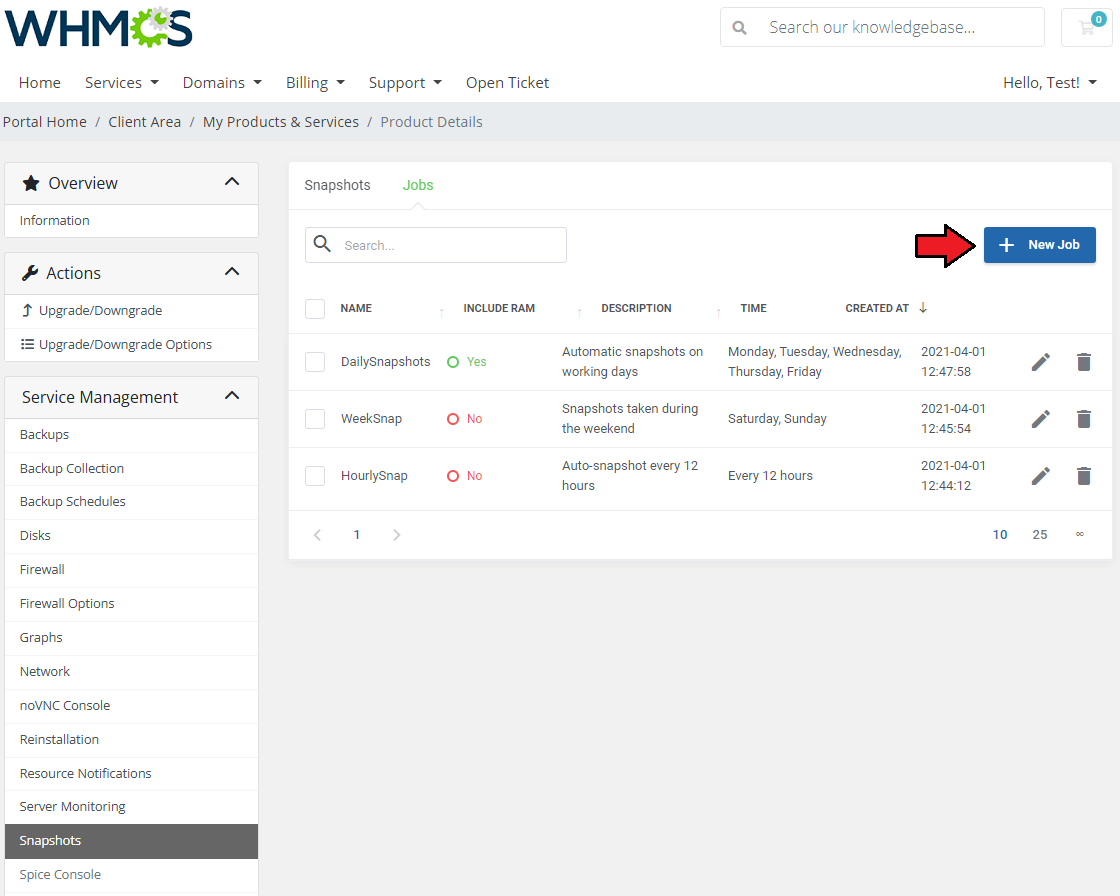Open the Information sidebar link
Viewport: 1120px width, 896px height.
click(x=131, y=221)
